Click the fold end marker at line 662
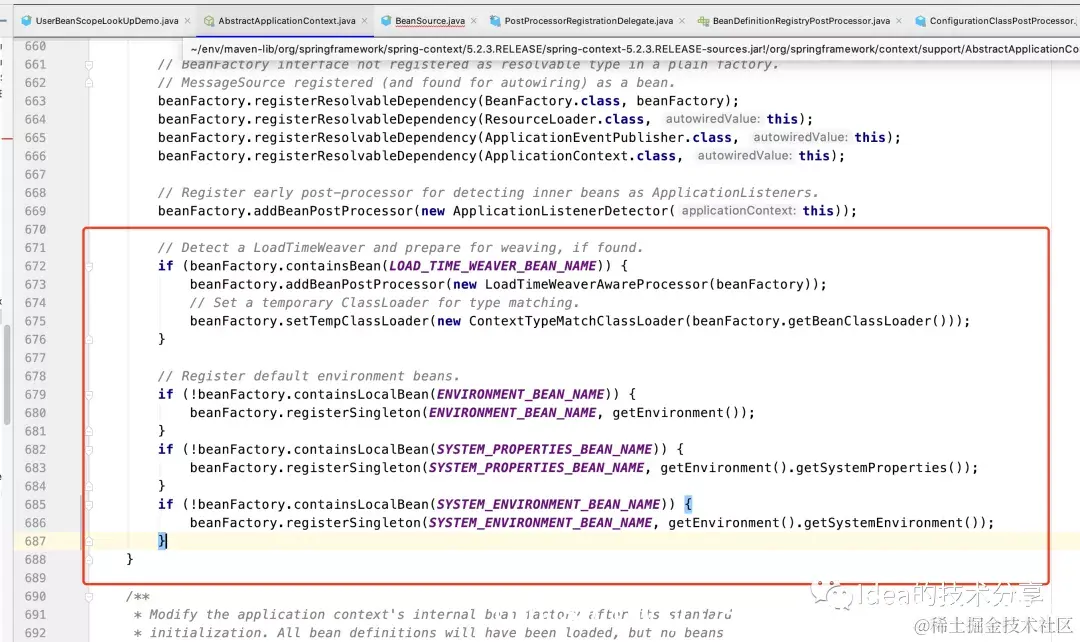This screenshot has height=642, width=1080. pyautogui.click(x=89, y=83)
